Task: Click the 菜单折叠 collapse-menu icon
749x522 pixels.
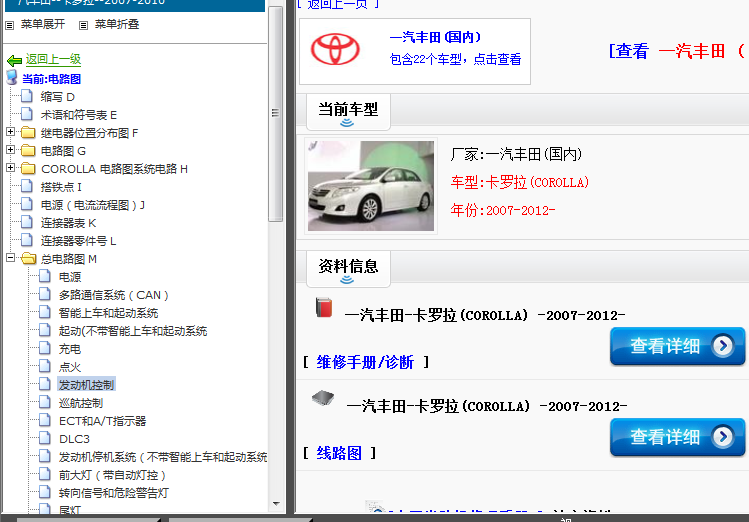Action: tap(84, 25)
